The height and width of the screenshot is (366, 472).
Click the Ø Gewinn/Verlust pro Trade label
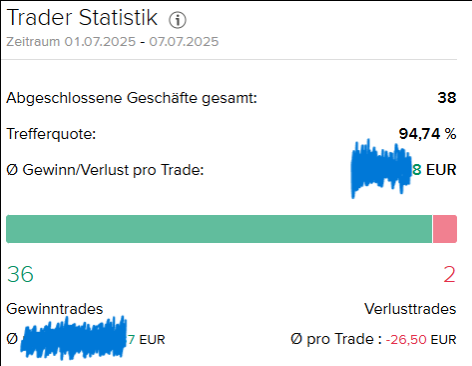pyautogui.click(x=105, y=170)
